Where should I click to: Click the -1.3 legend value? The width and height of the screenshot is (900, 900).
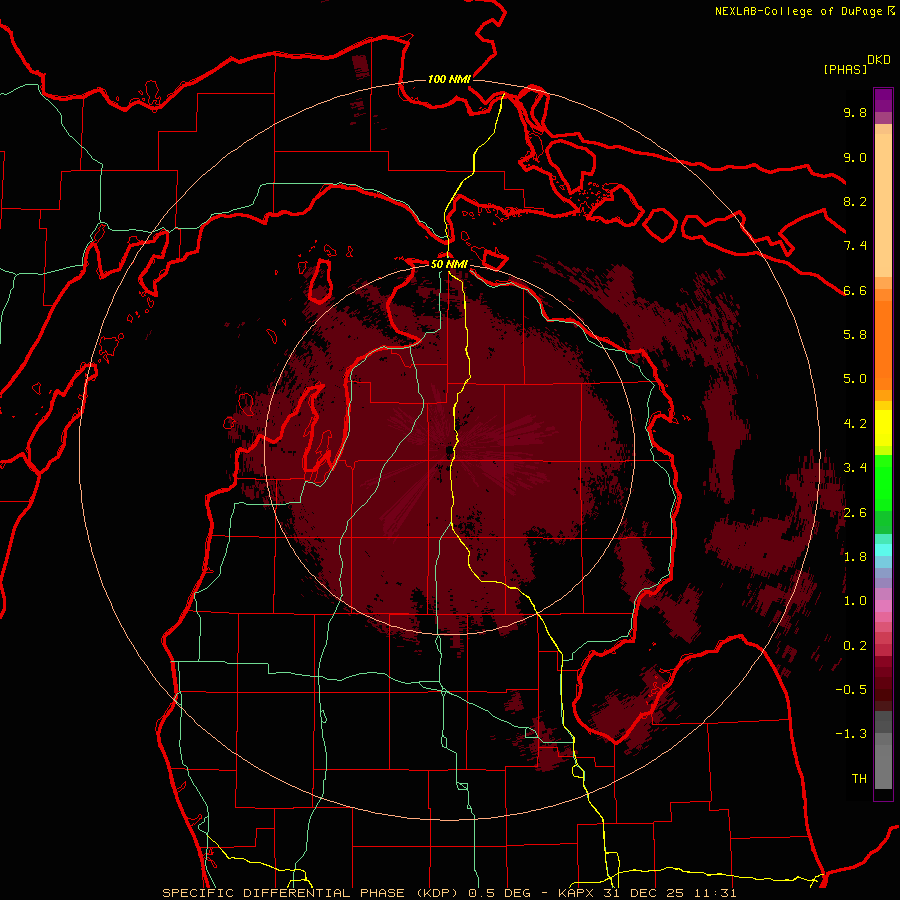coord(851,734)
